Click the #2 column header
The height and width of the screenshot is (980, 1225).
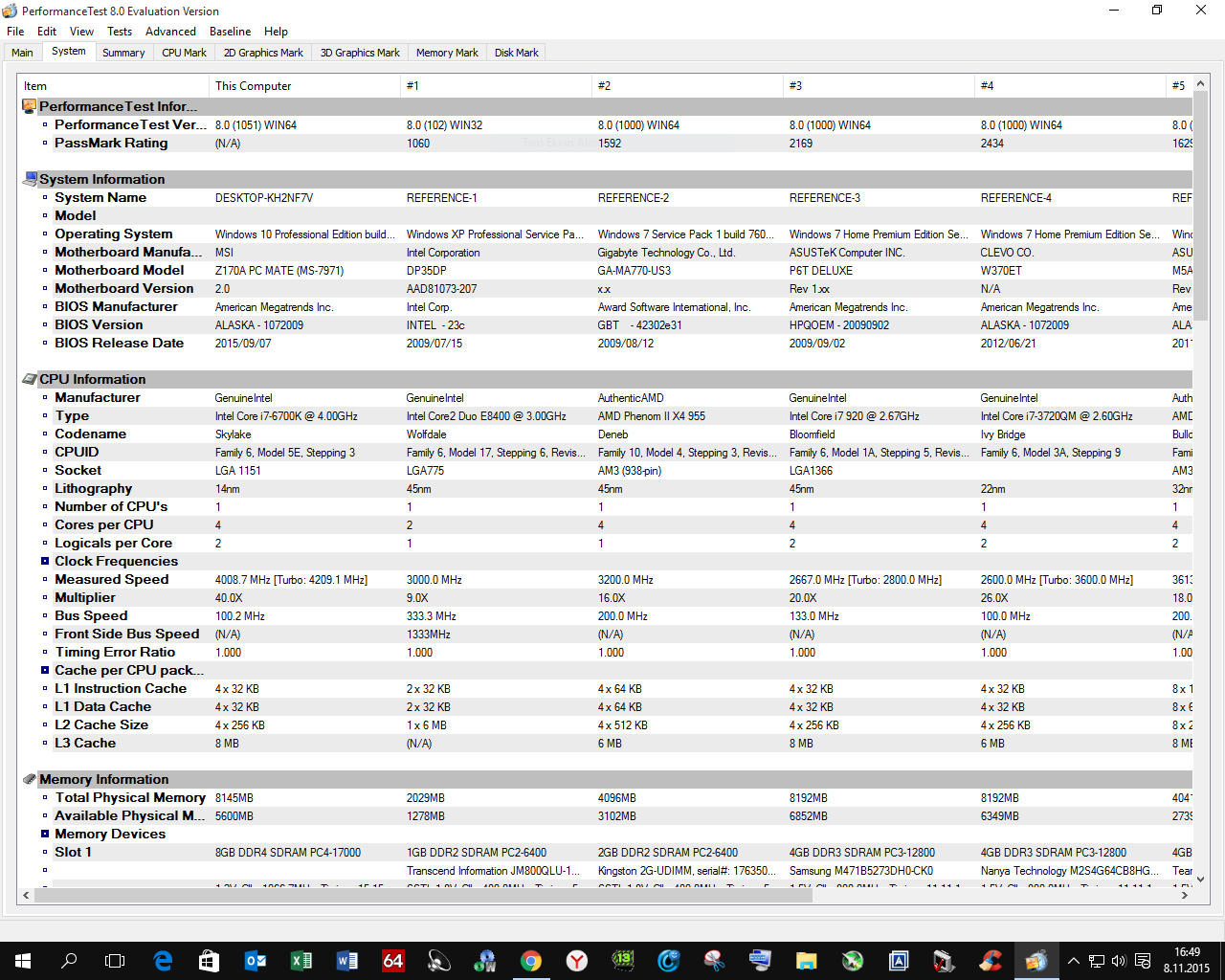pos(688,85)
